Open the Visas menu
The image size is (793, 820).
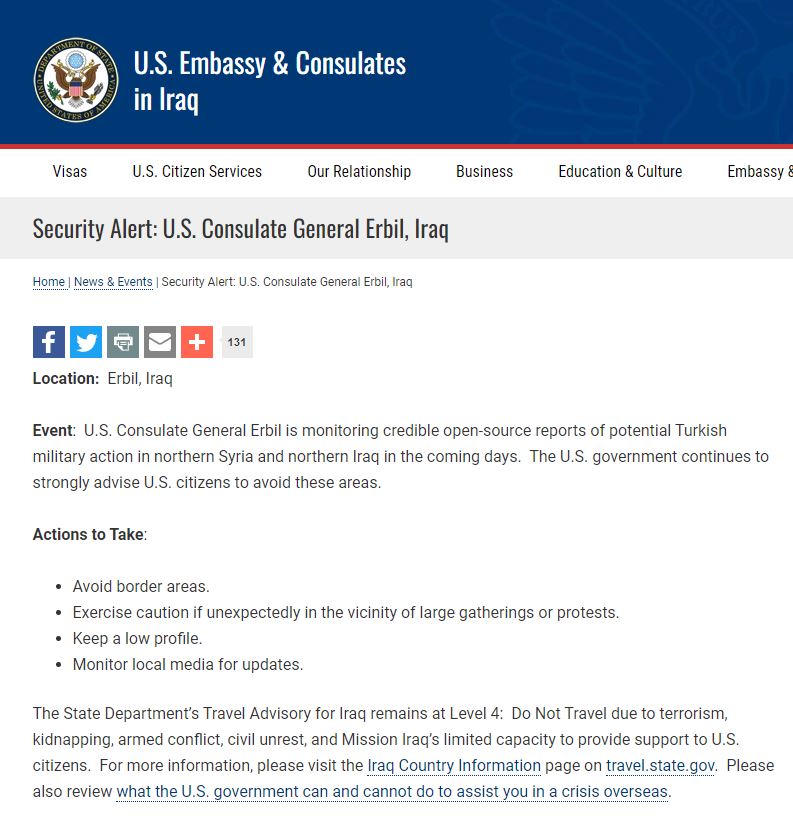pos(70,171)
